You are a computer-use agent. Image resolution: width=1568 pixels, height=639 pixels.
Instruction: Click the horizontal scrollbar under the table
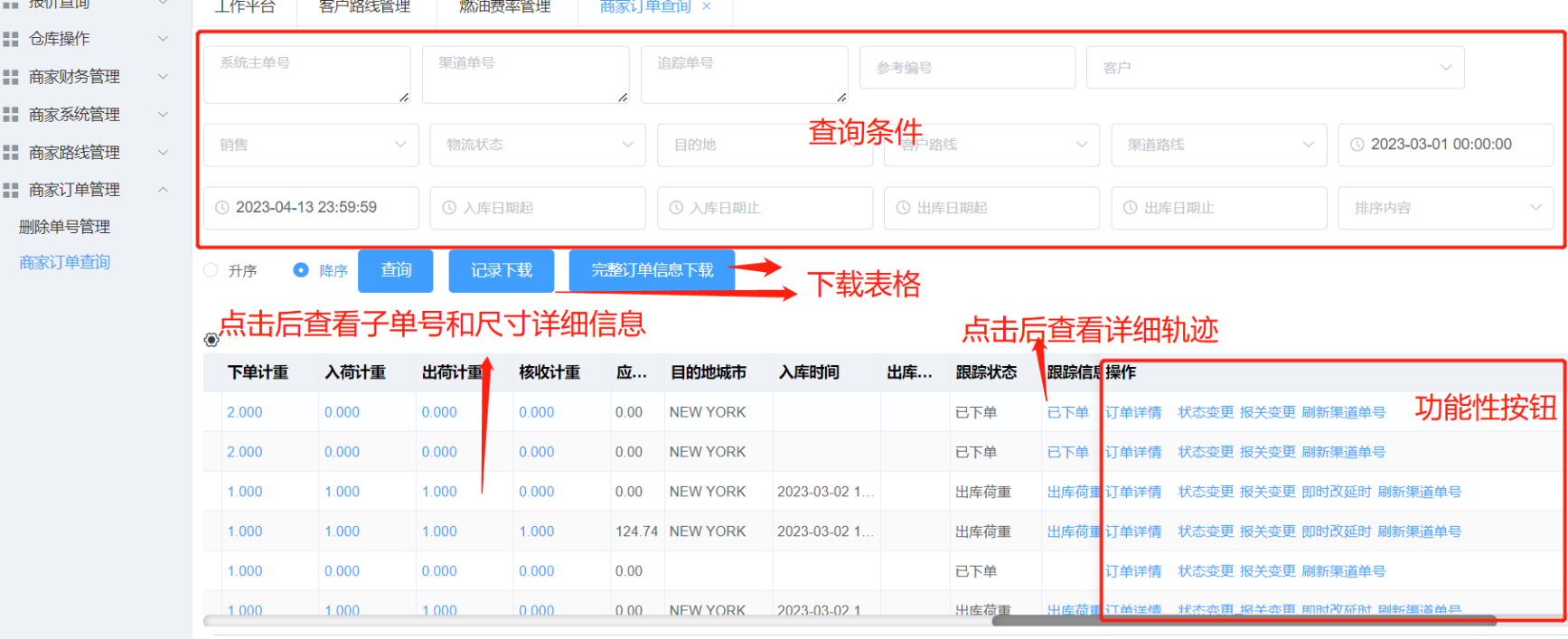click(1243, 620)
